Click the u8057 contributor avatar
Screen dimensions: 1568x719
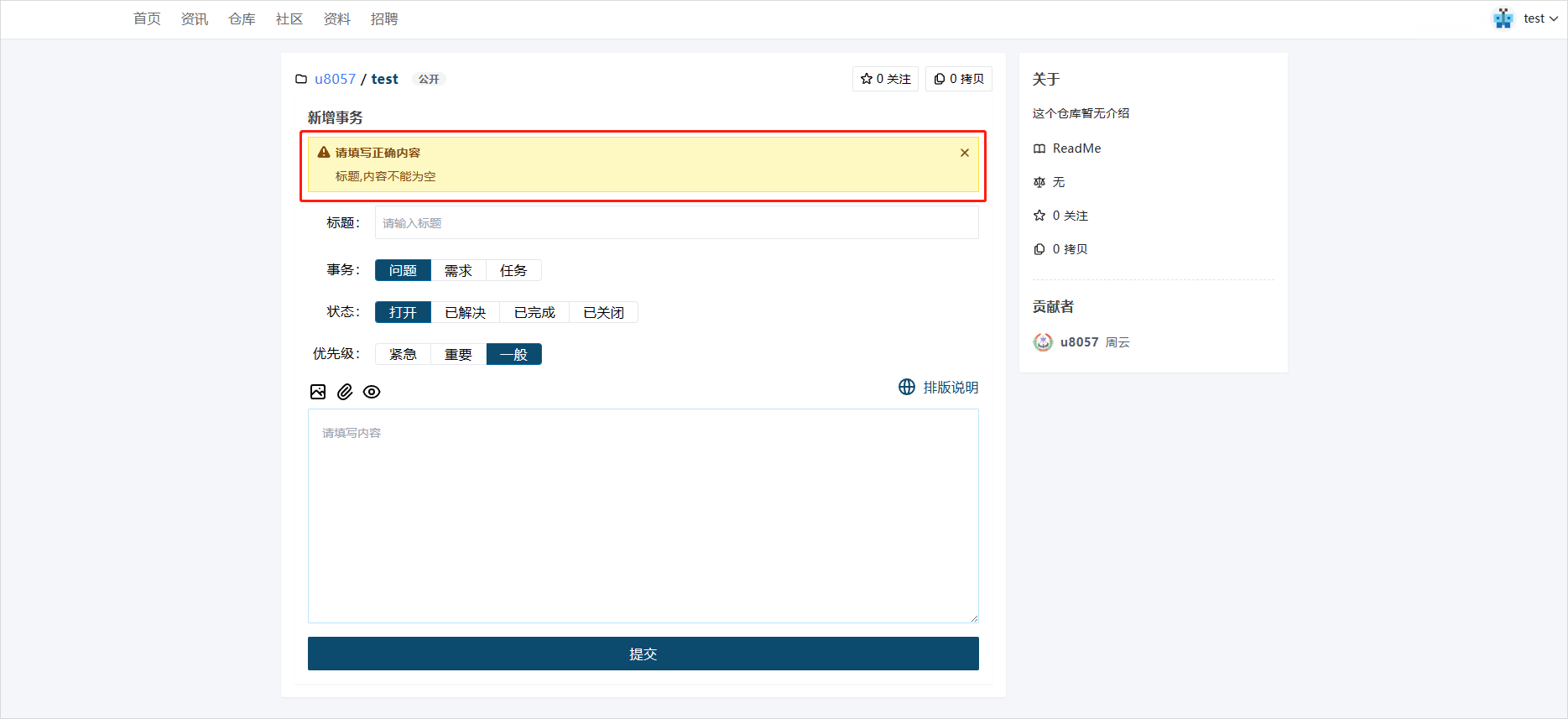(x=1043, y=342)
